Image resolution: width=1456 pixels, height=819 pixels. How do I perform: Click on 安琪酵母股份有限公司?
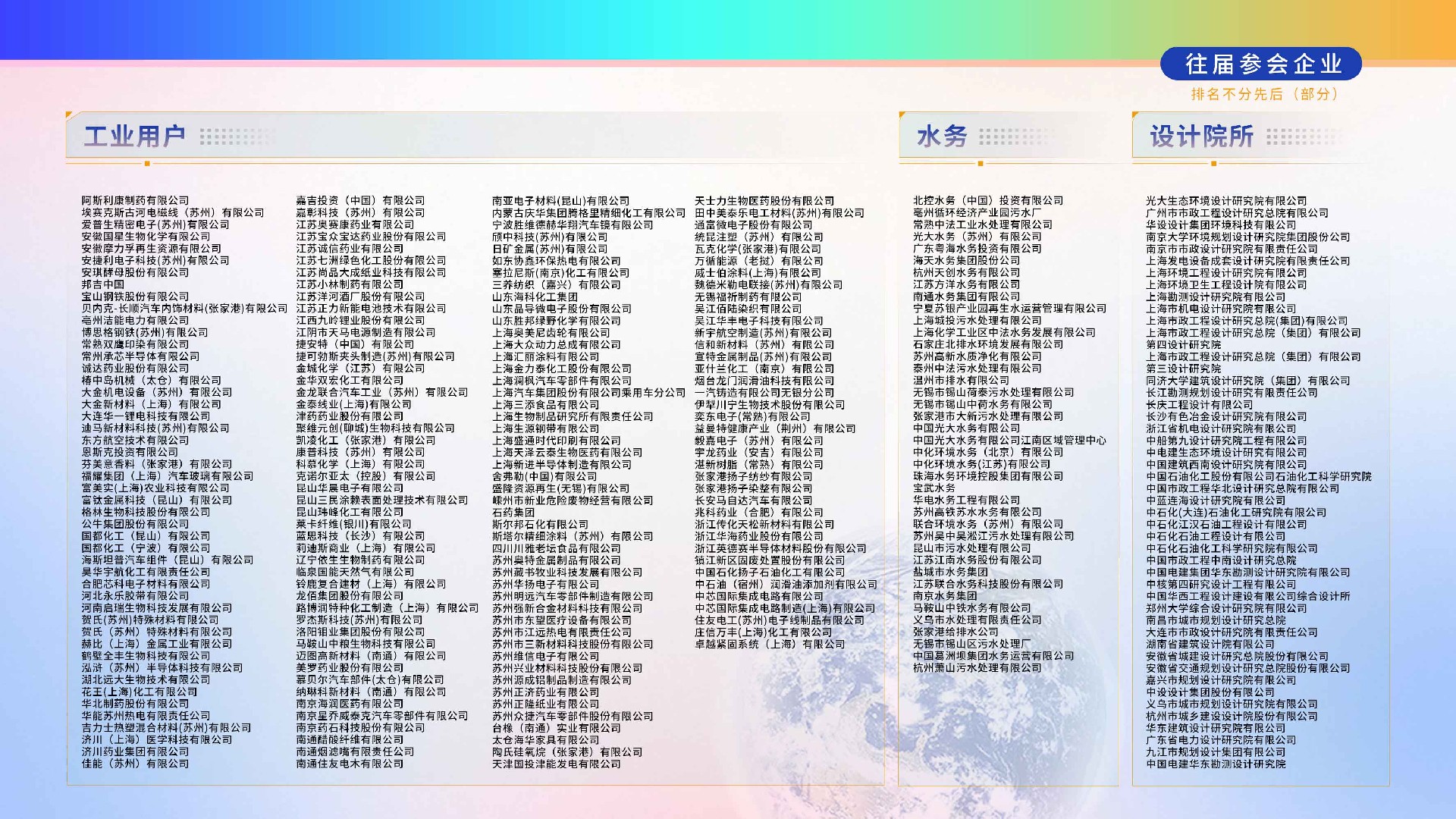(x=136, y=272)
